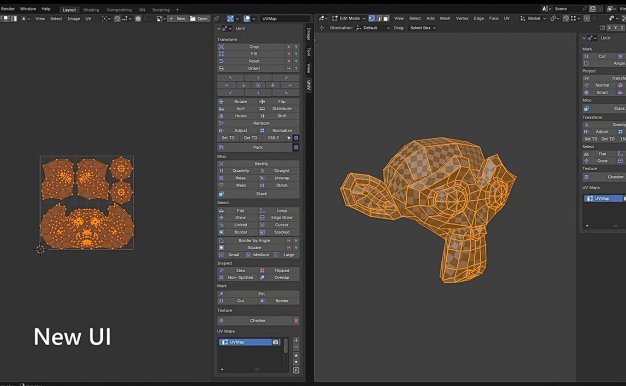Click Get TD in UV editor panel
The height and width of the screenshot is (386, 626).
(x=250, y=138)
